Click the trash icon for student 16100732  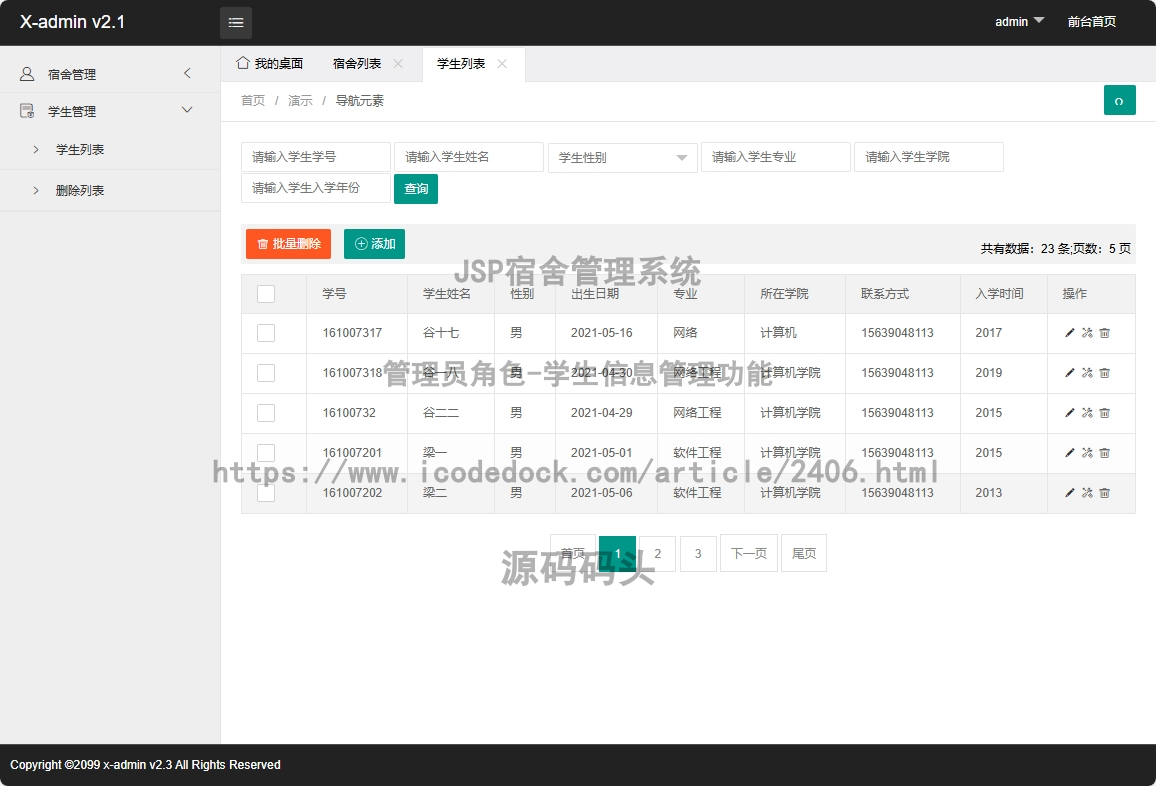(1104, 412)
